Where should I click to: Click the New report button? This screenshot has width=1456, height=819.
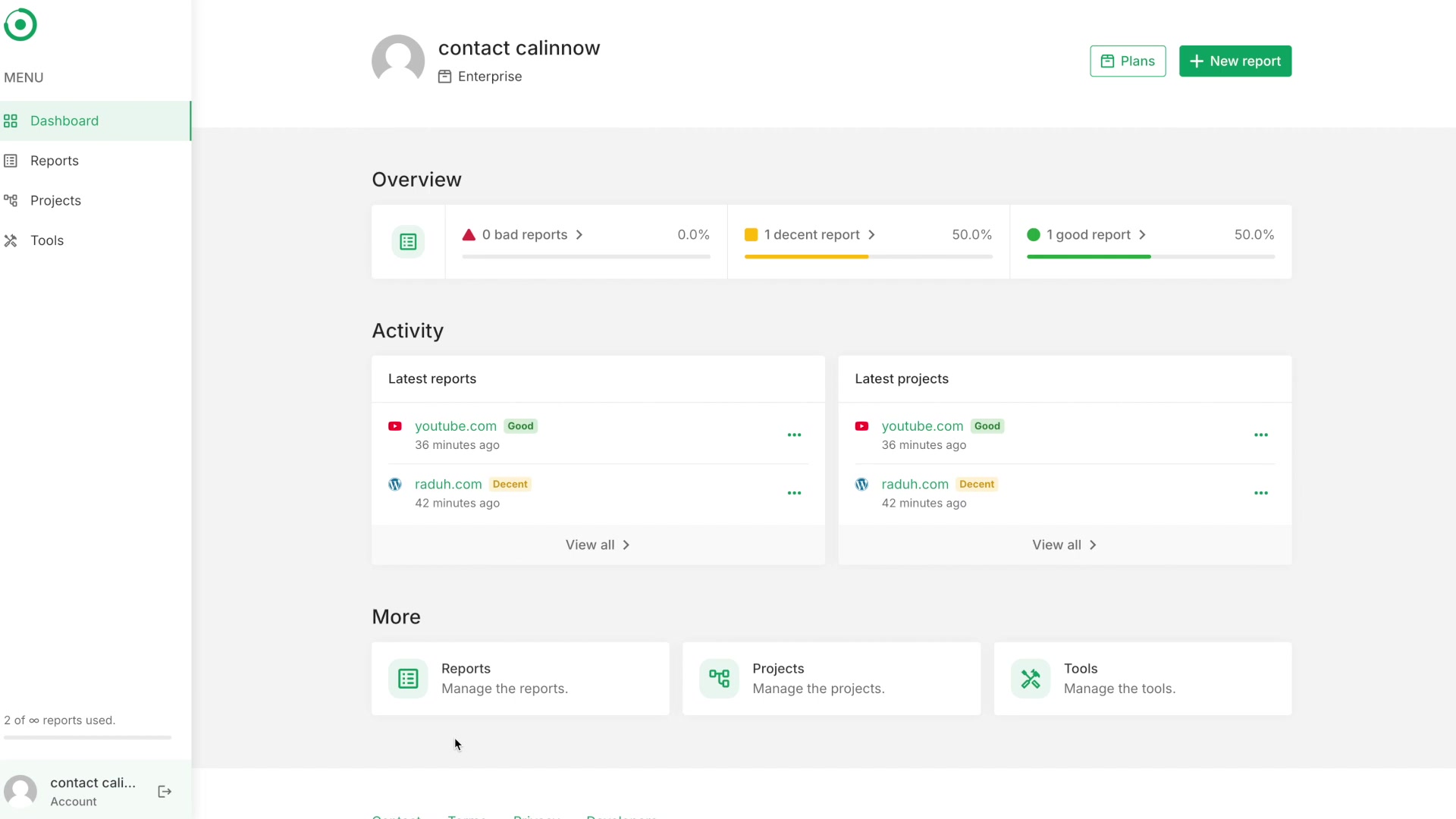1235,61
